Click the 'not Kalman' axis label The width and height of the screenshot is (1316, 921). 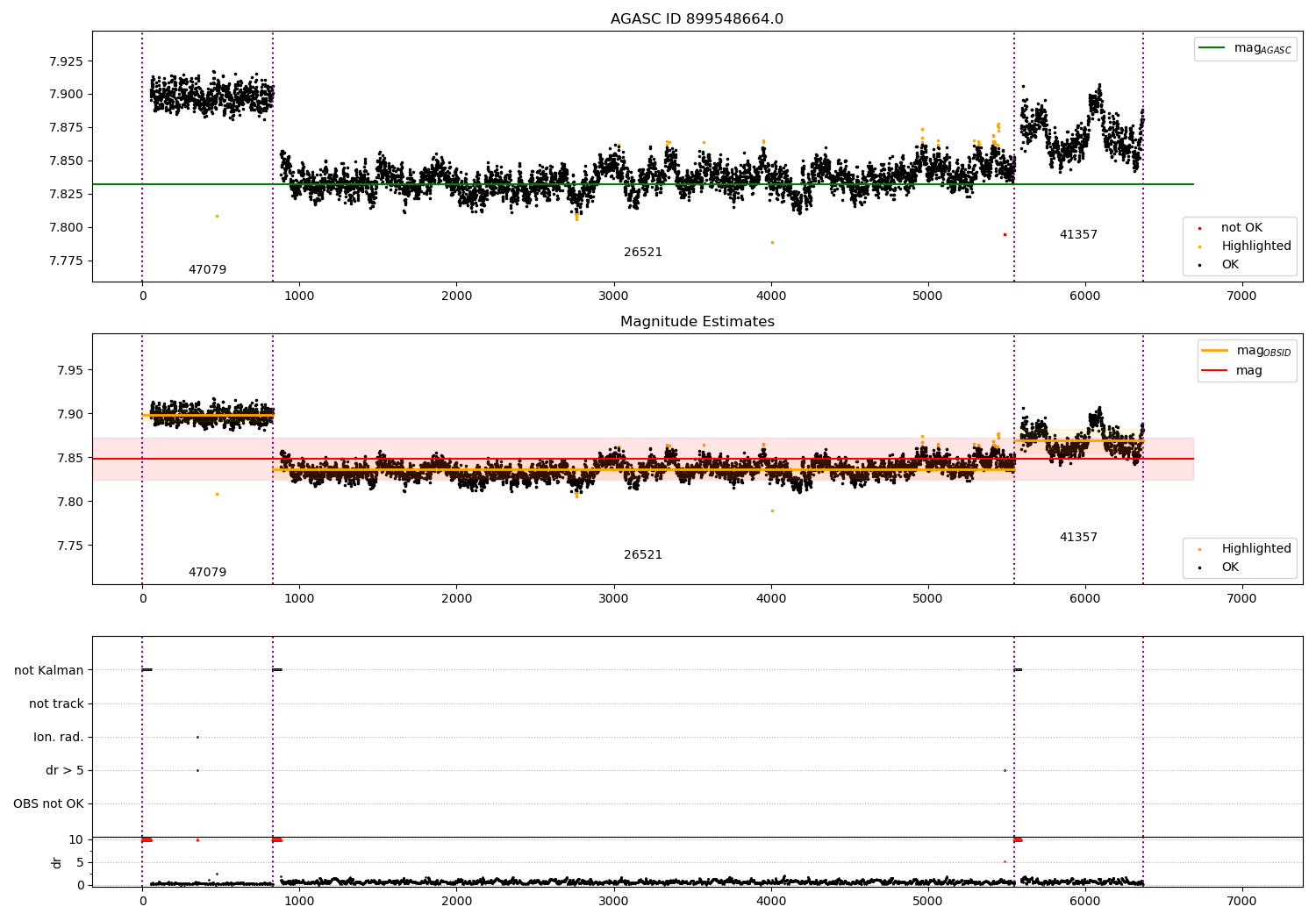click(49, 671)
